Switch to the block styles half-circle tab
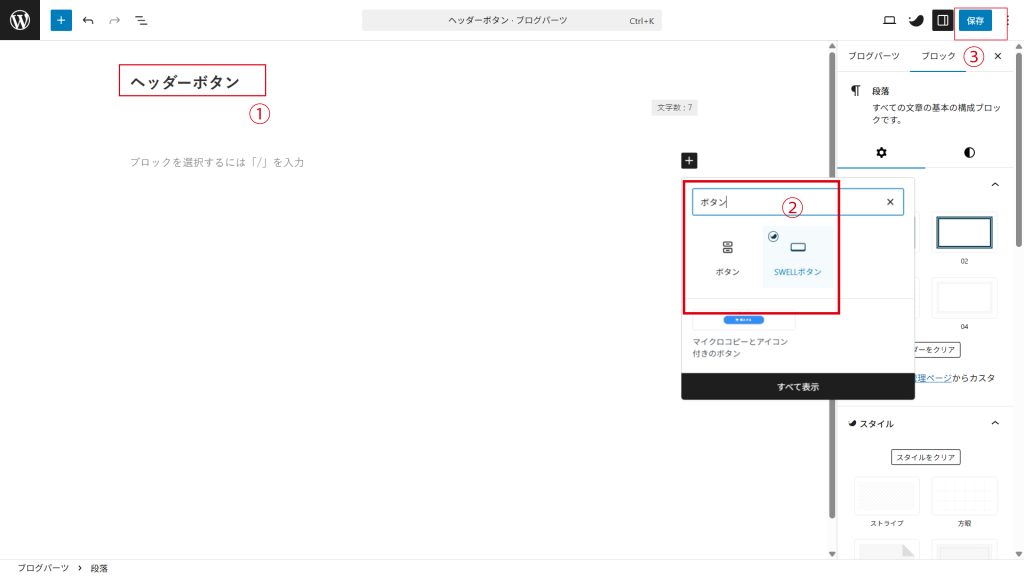Image resolution: width=1024 pixels, height=576 pixels. [x=969, y=152]
